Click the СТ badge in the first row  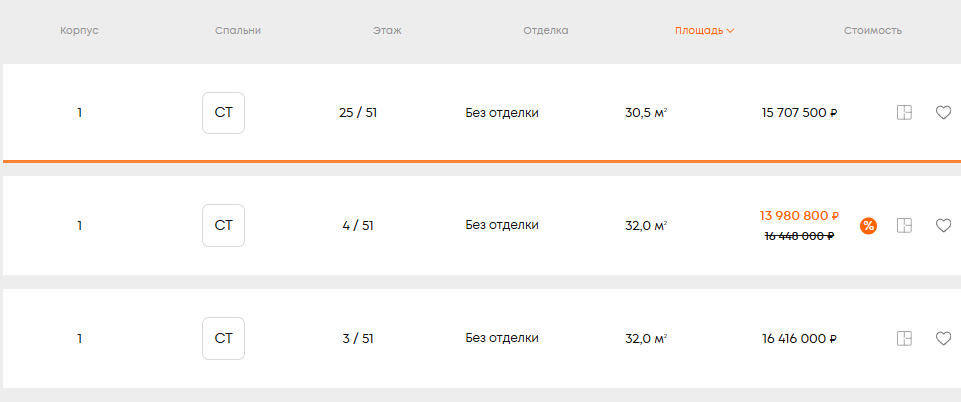click(x=223, y=113)
